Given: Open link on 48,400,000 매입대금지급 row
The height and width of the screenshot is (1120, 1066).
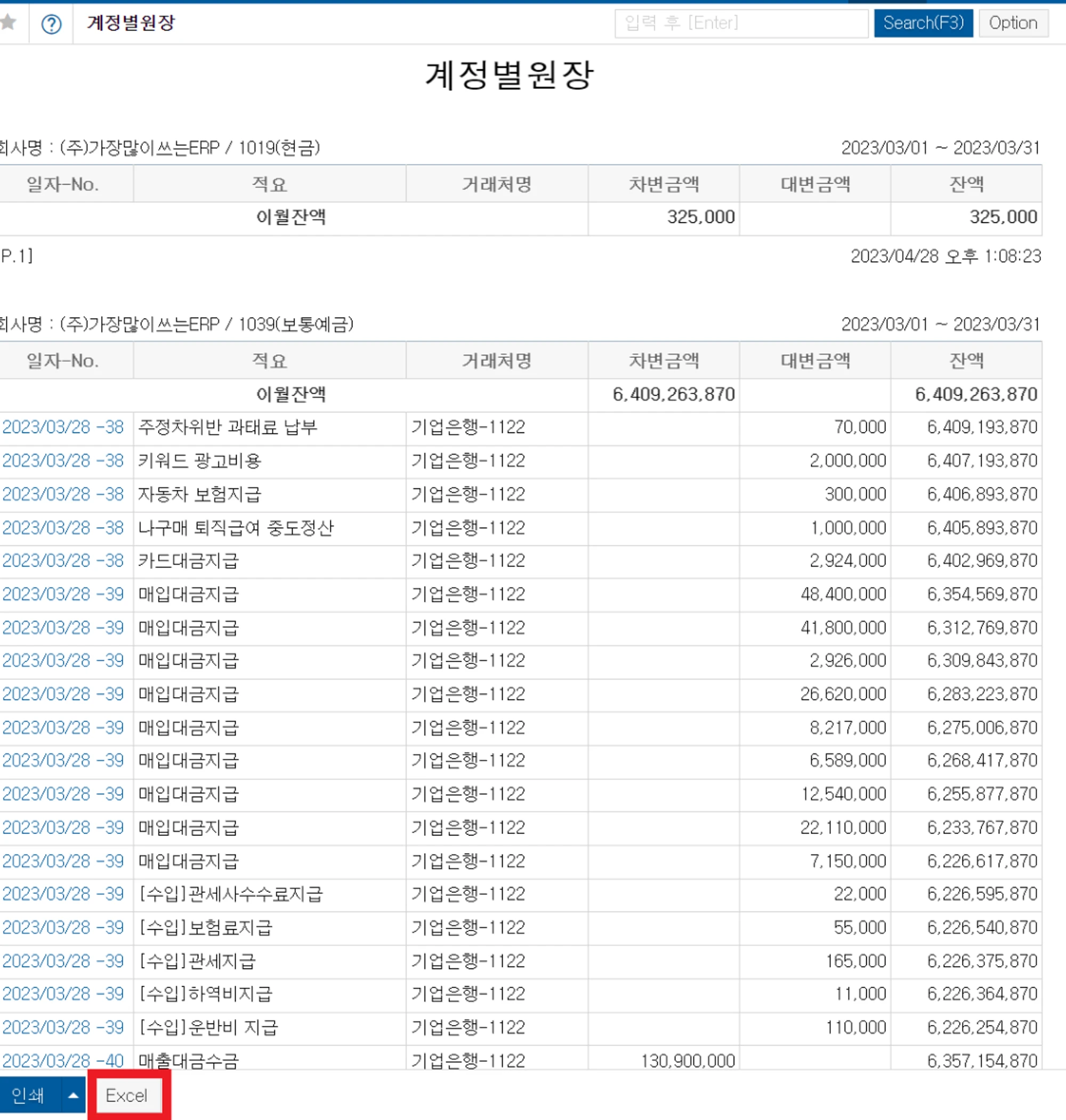Looking at the screenshot, I should pyautogui.click(x=63, y=594).
